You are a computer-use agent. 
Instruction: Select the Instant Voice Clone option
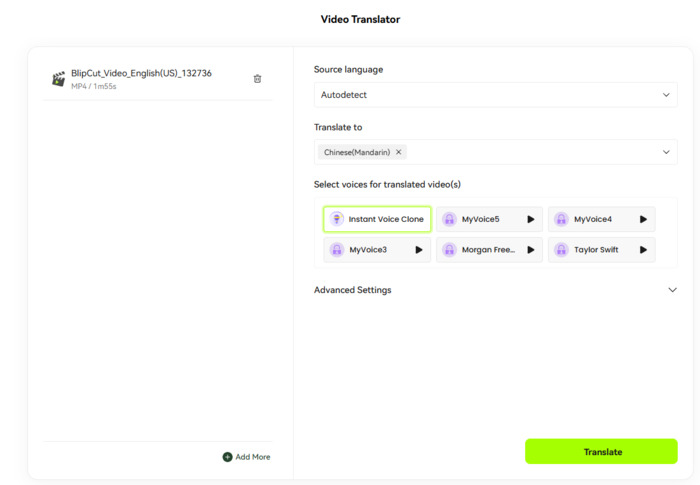377,219
